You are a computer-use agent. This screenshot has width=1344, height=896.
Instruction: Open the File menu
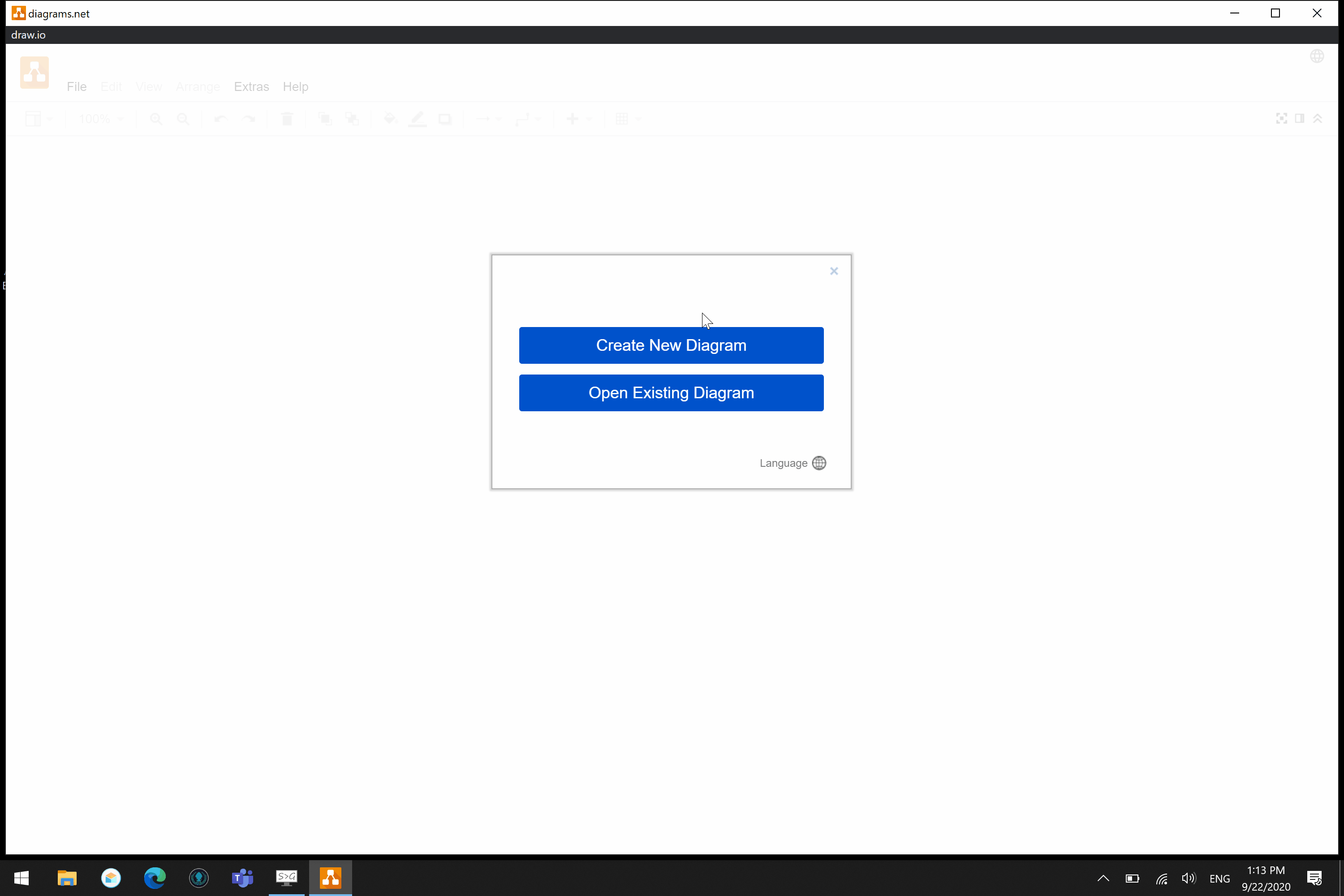(x=77, y=86)
